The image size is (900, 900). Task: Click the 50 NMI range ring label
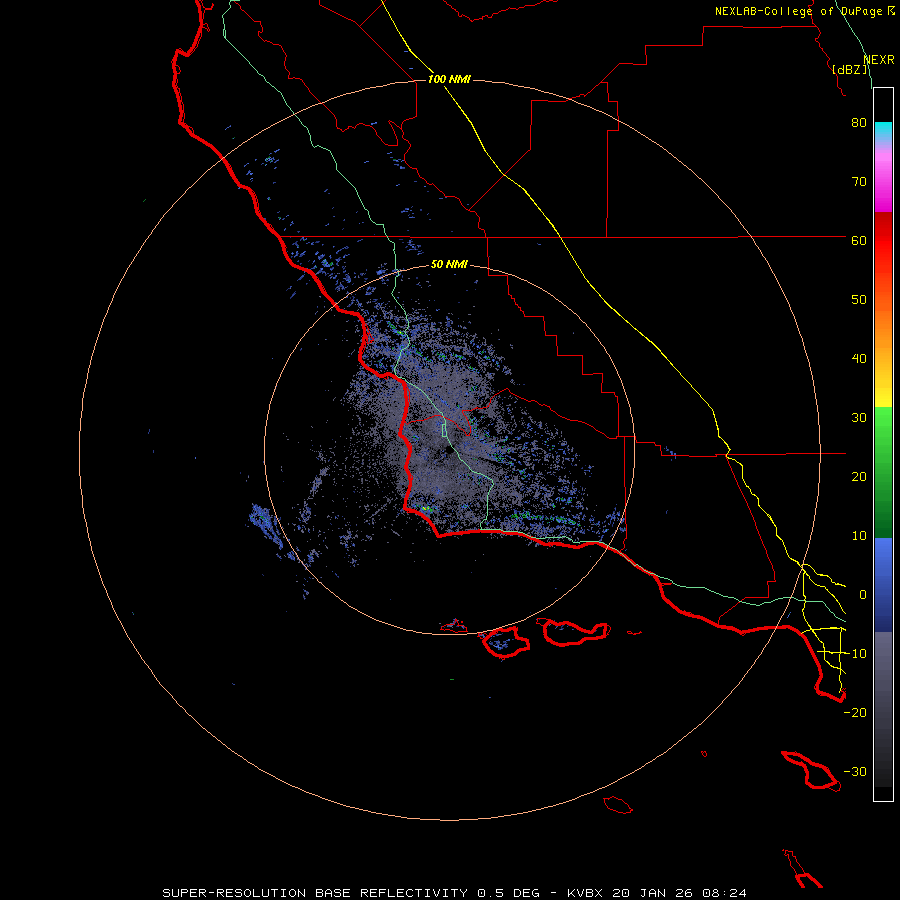point(449,264)
